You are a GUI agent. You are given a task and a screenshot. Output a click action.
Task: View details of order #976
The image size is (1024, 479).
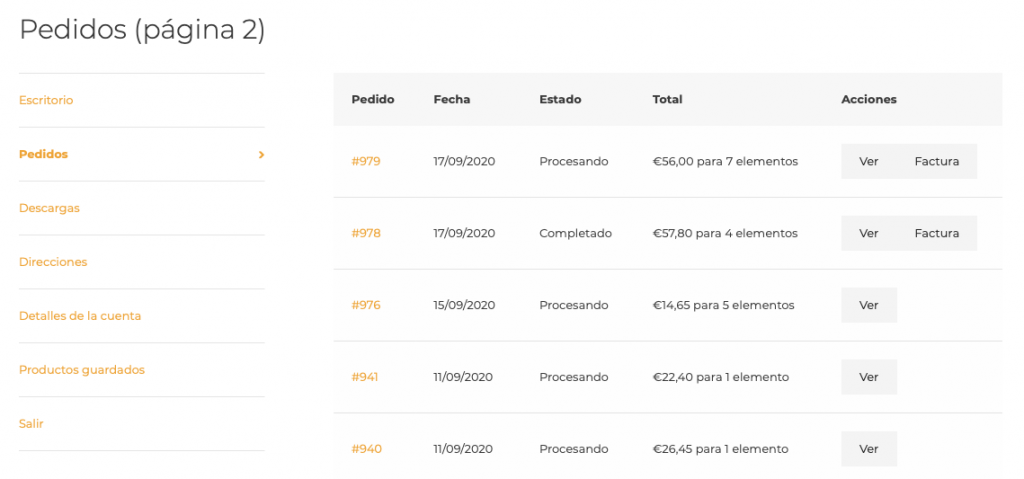click(869, 305)
